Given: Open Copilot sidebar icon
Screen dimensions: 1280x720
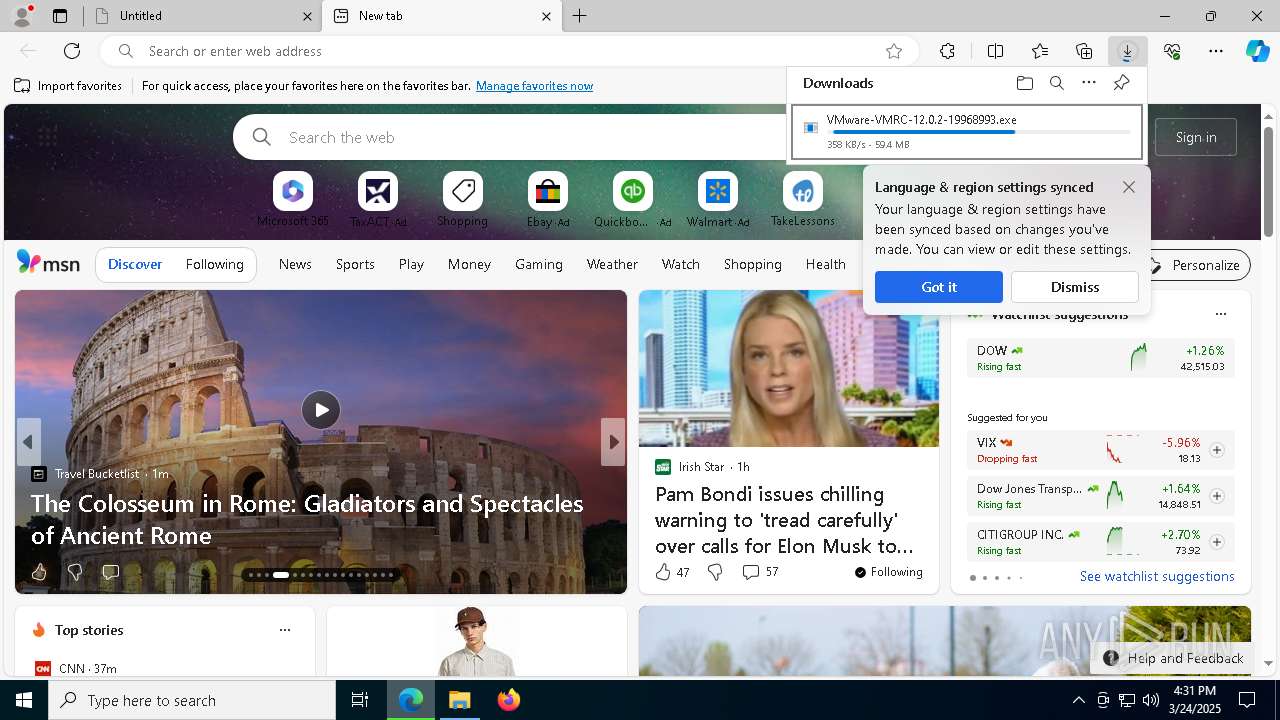Looking at the screenshot, I should tap(1257, 51).
